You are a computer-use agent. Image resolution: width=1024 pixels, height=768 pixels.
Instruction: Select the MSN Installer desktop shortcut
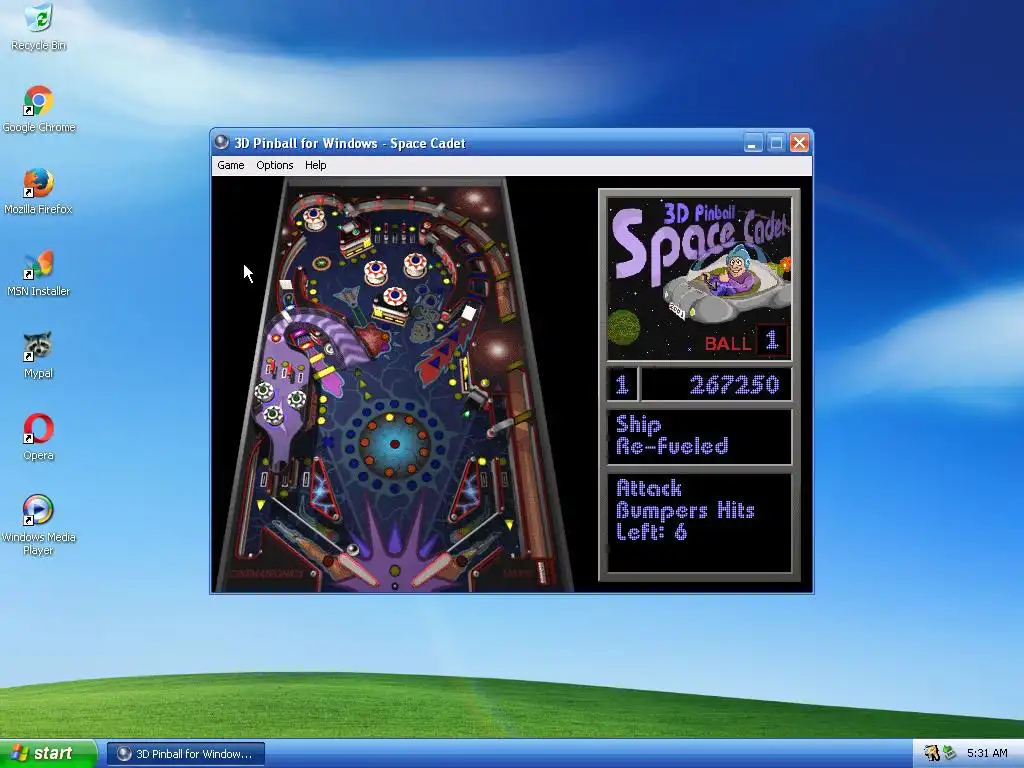pyautogui.click(x=39, y=274)
